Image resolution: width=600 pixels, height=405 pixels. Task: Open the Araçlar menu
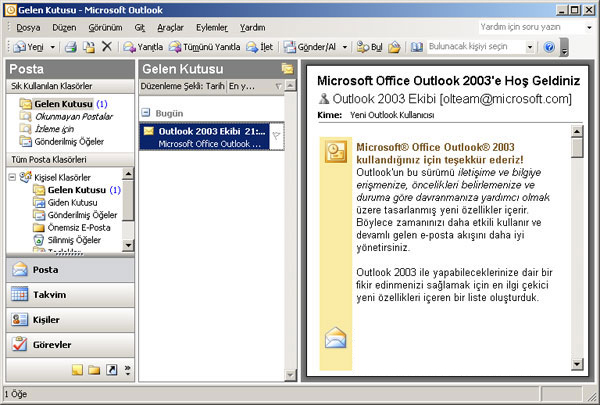(x=170, y=28)
